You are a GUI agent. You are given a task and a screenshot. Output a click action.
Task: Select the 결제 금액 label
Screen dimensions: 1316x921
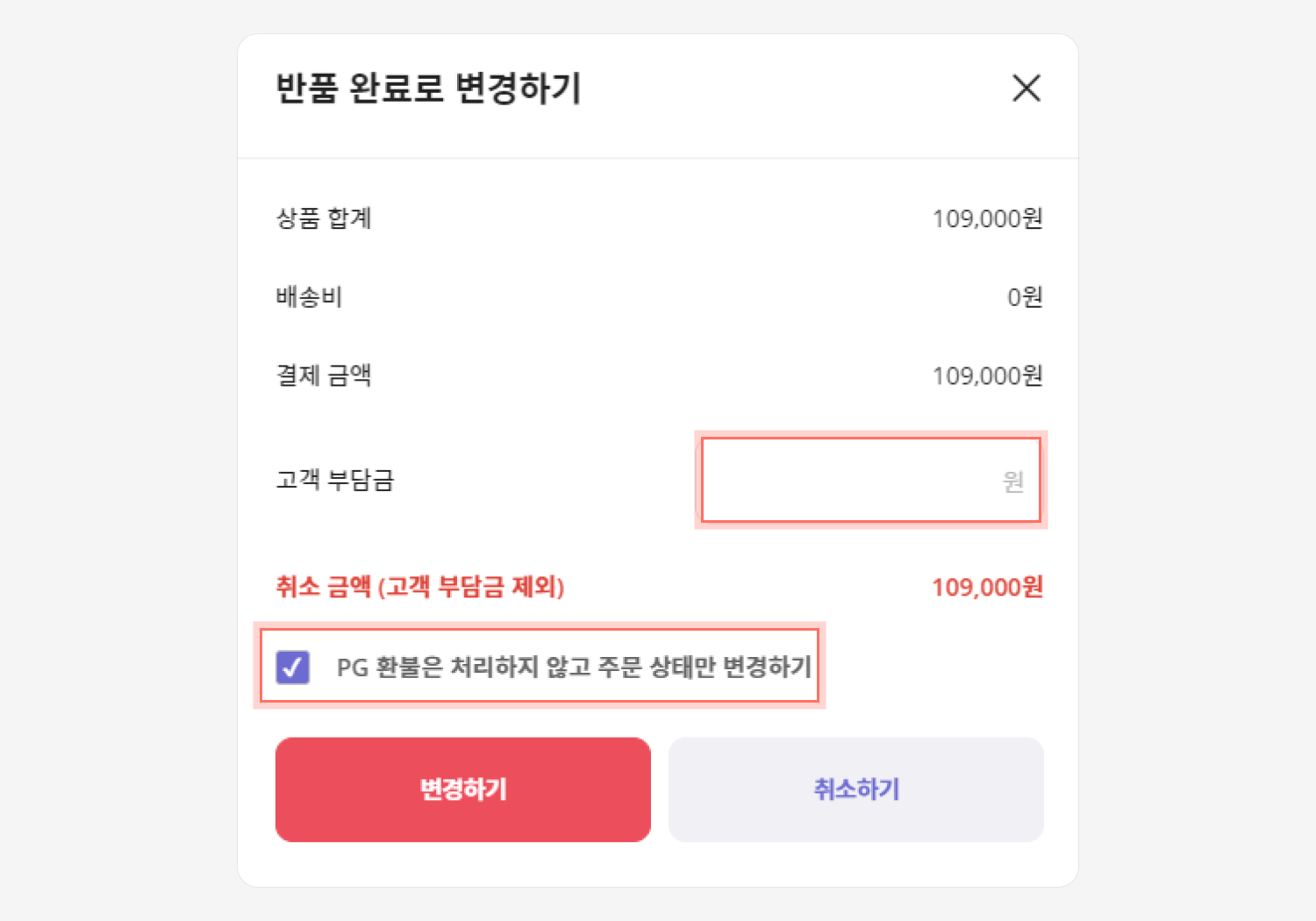tap(324, 375)
